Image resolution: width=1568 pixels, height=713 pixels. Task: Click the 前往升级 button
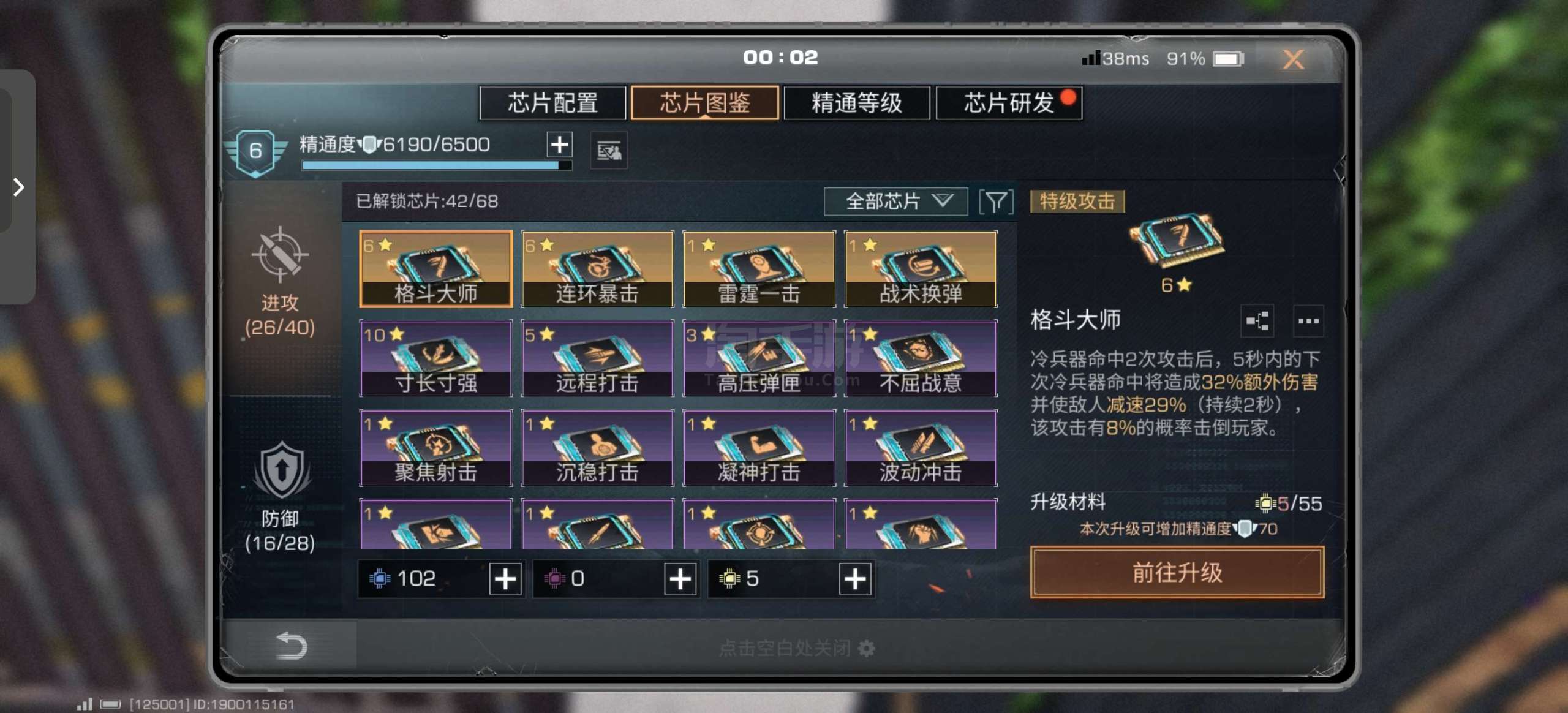click(1177, 572)
